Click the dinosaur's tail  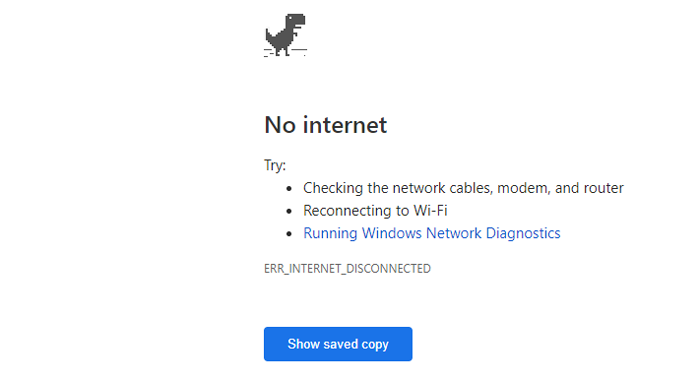(x=270, y=37)
